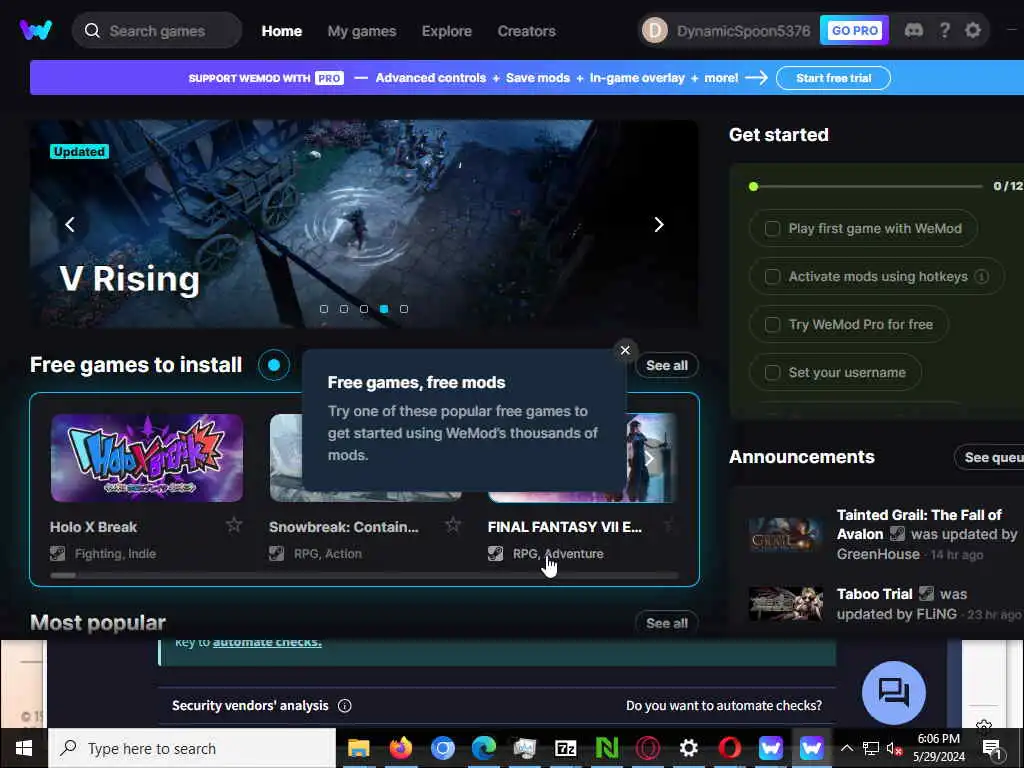Viewport: 1024px width, 768px height.
Task: Select the first carousel dot indicator
Action: [324, 309]
